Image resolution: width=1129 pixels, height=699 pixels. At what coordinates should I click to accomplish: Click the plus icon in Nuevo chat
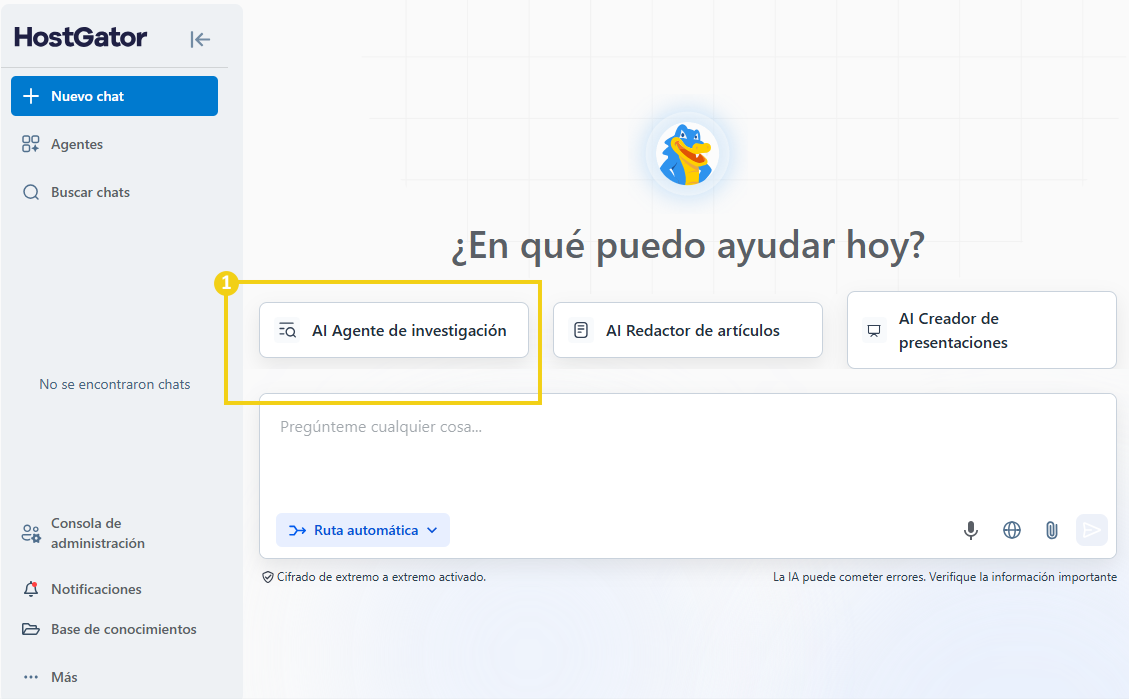(x=31, y=96)
